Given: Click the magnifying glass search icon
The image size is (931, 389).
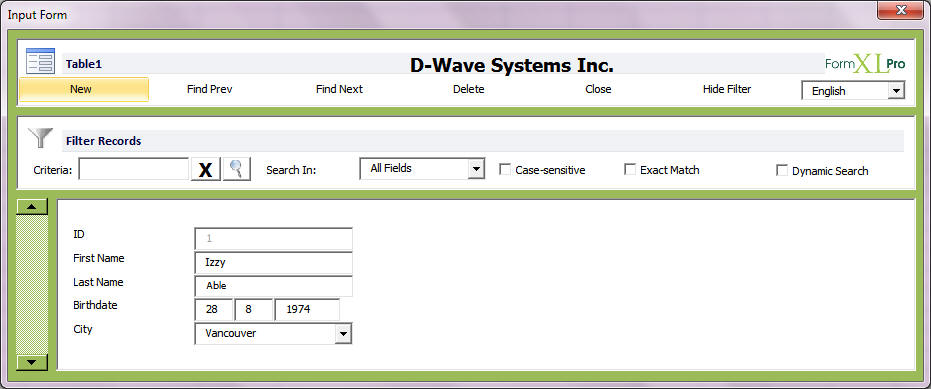Looking at the screenshot, I should click(x=236, y=169).
